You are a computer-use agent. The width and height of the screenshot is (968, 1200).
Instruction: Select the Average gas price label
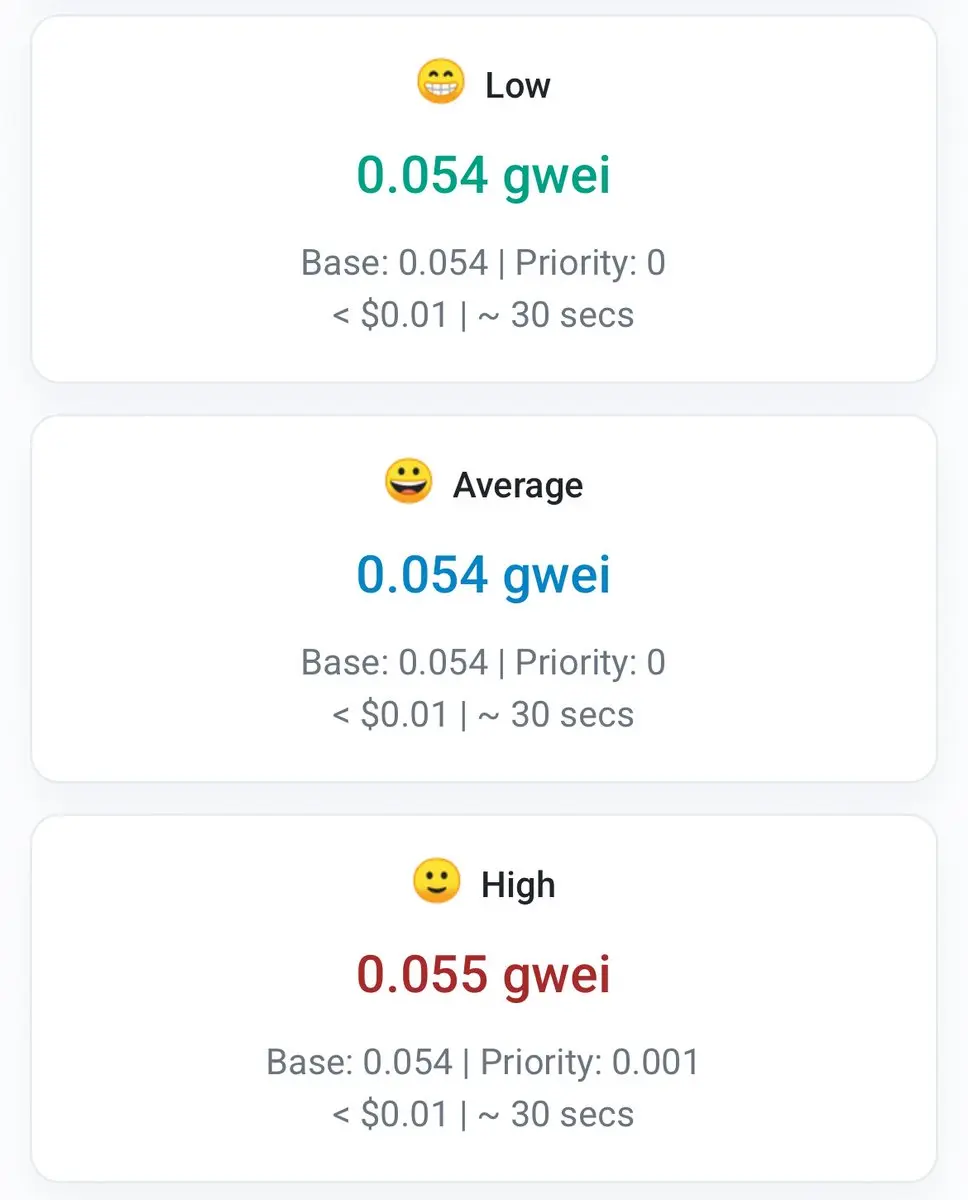click(518, 485)
